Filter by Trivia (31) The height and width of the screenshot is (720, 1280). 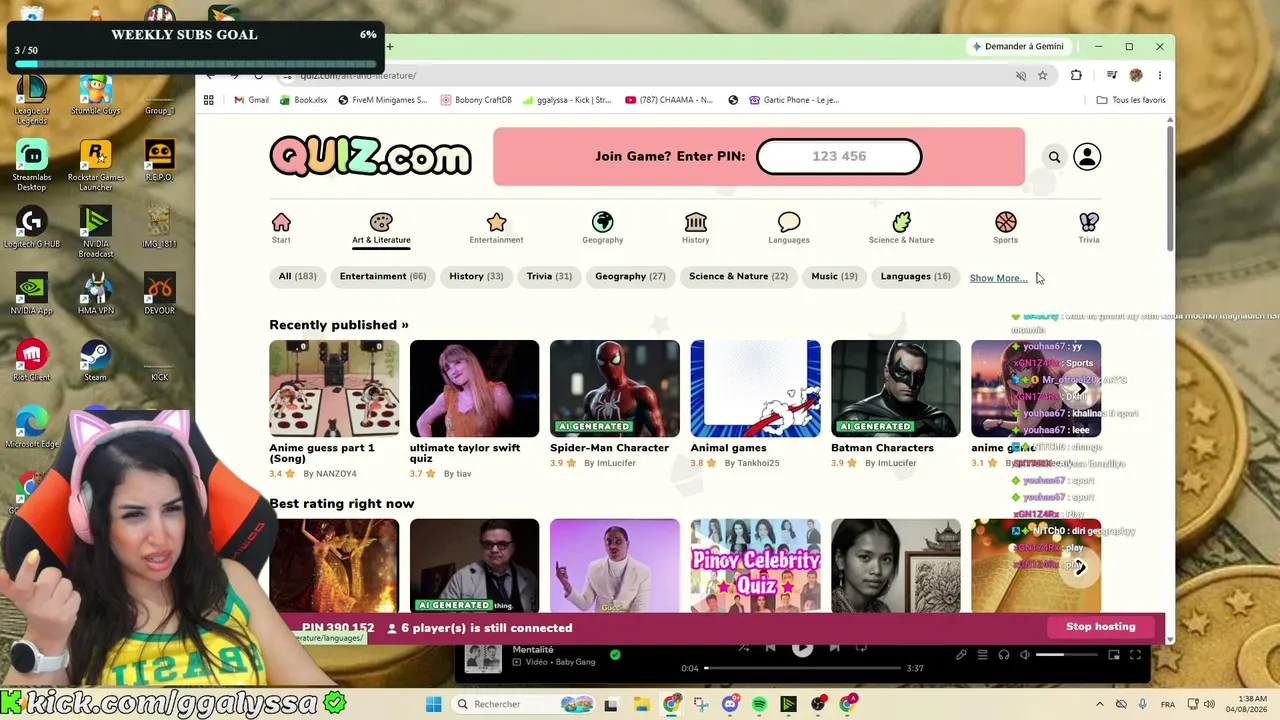point(549,277)
